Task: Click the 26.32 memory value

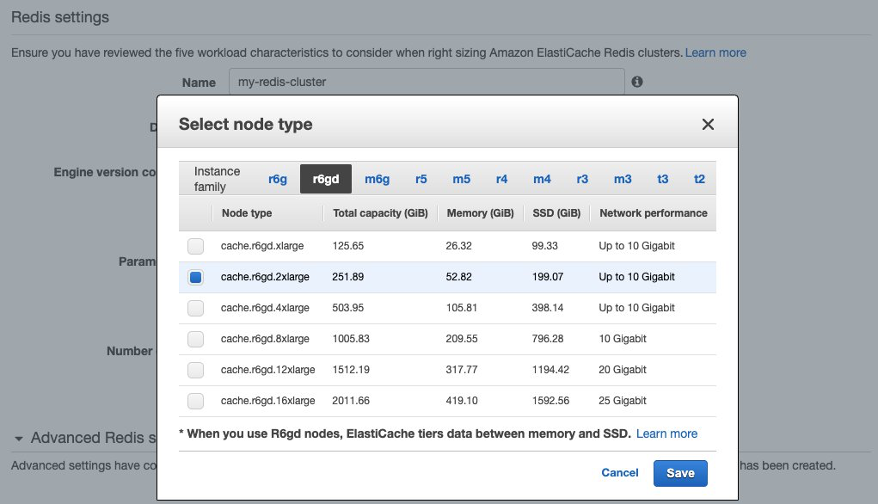Action: [x=459, y=246]
